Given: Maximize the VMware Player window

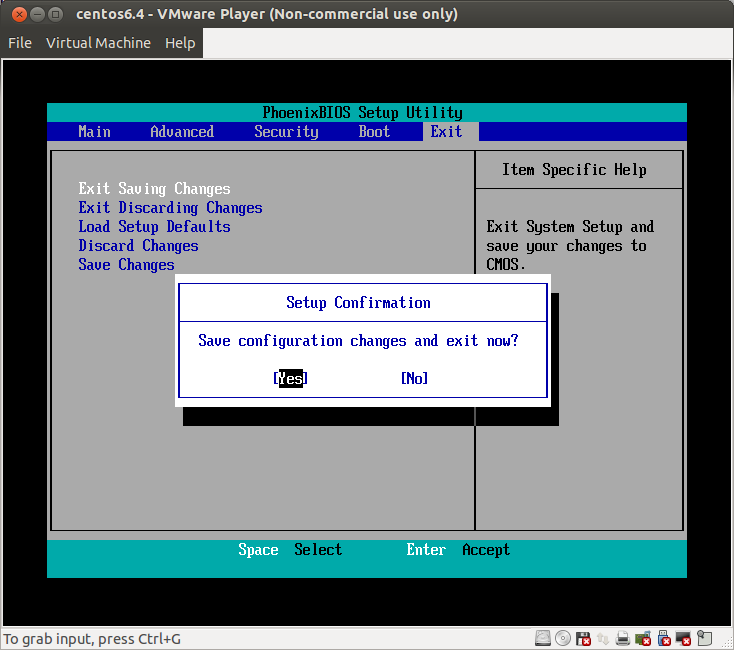Looking at the screenshot, I should pyautogui.click(x=56, y=15).
